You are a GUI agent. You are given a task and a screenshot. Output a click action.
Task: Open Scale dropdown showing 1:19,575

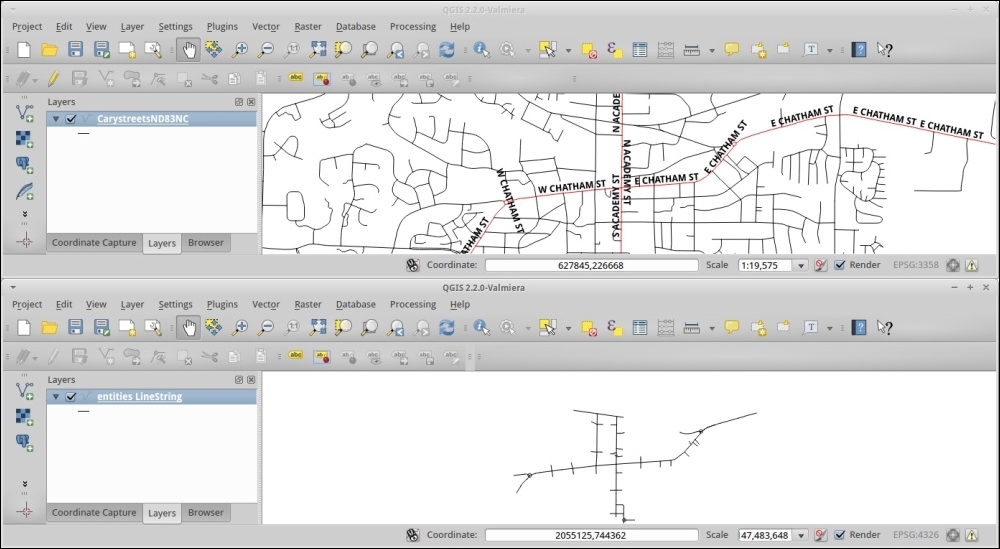coord(799,266)
